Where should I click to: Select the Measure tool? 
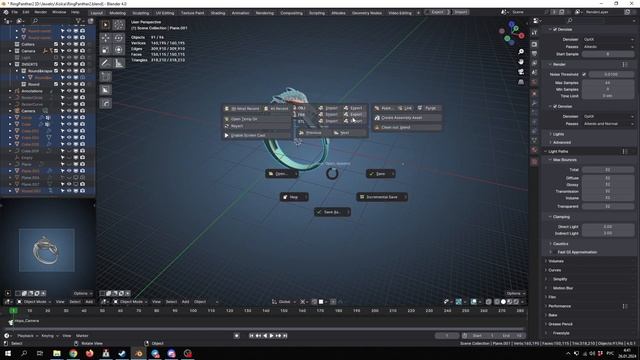click(119, 63)
